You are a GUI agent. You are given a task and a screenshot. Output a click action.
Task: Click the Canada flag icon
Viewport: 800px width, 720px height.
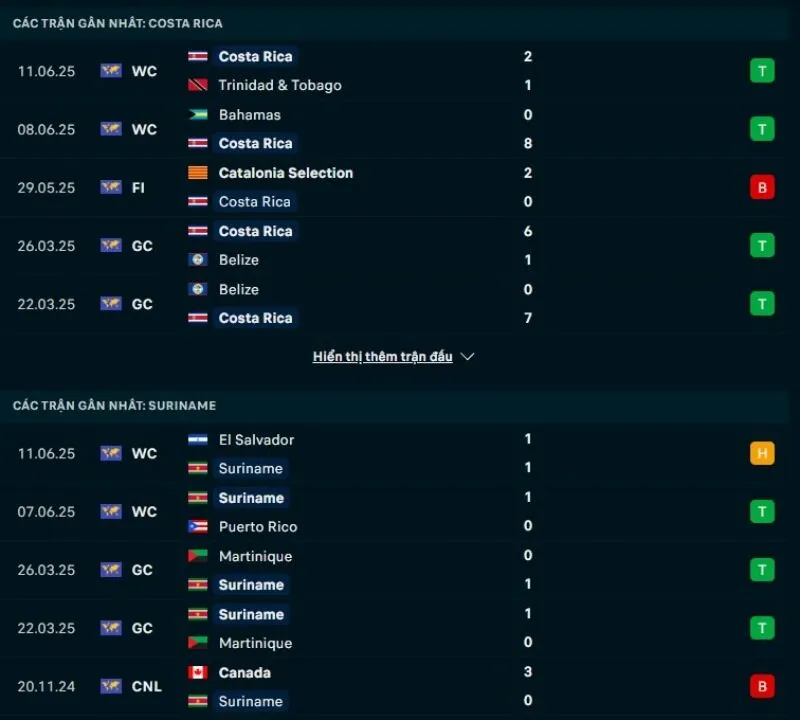(198, 672)
